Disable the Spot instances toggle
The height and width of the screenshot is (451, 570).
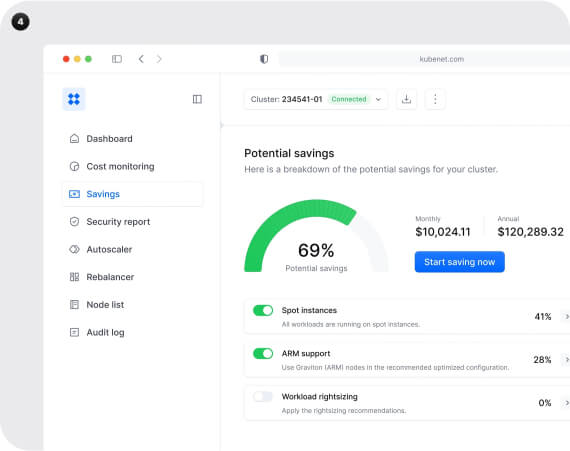pos(263,310)
